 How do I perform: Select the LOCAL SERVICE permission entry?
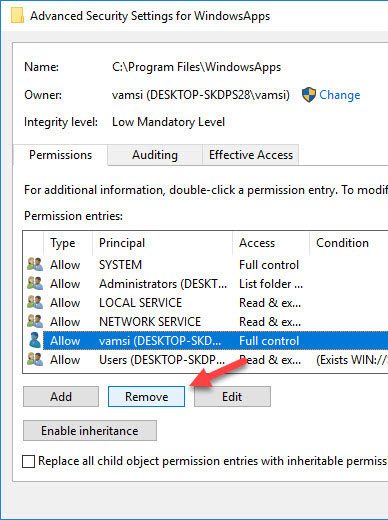(x=205, y=303)
